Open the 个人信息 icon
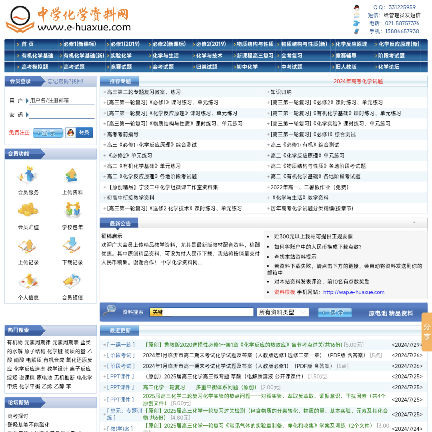432x432 pixels. (x=28, y=281)
